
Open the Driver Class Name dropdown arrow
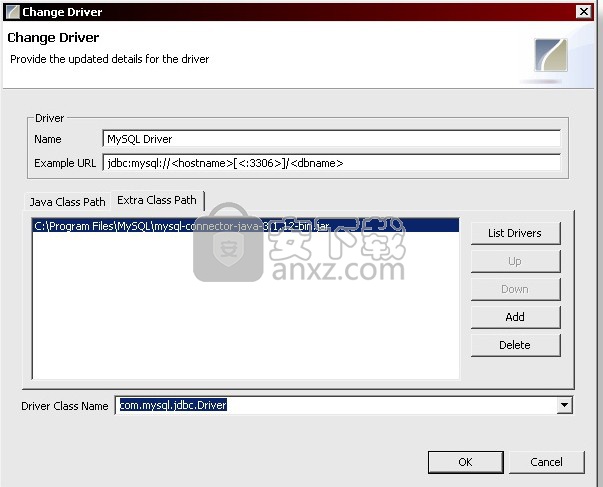coord(565,405)
